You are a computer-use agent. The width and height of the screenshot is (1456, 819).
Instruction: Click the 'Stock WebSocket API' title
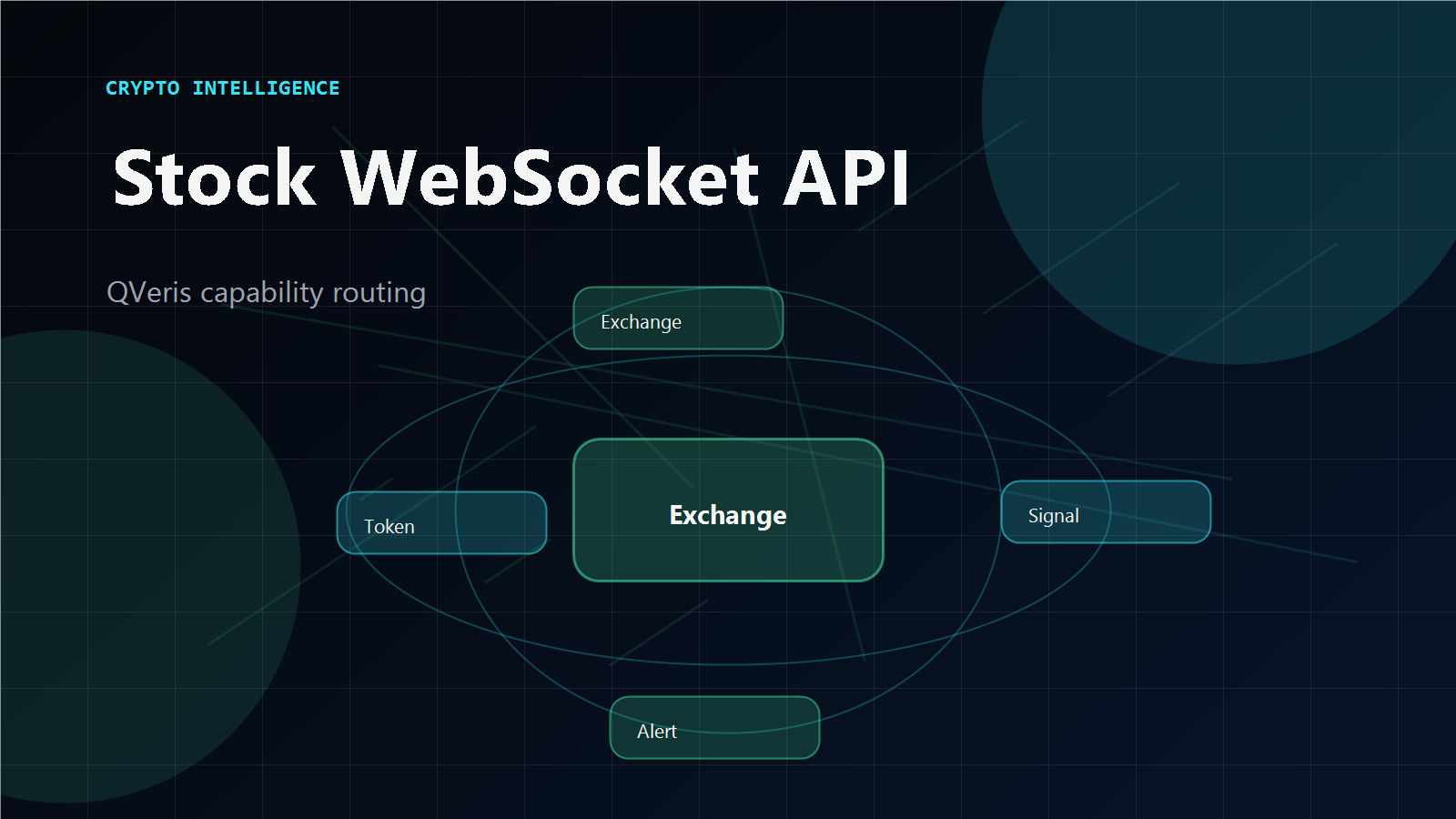pos(511,177)
